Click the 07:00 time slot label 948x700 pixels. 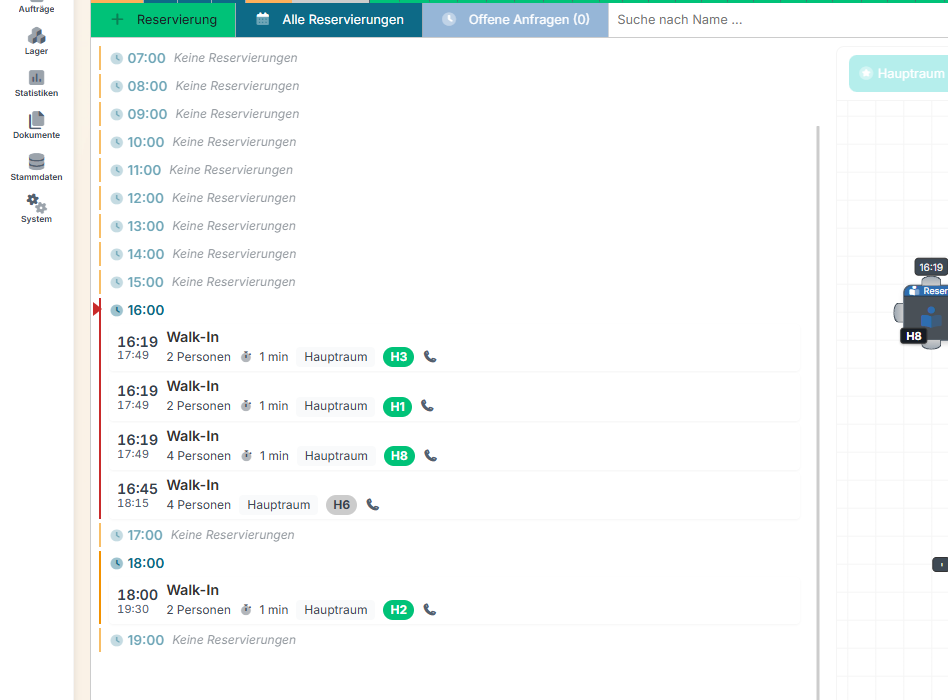point(146,58)
